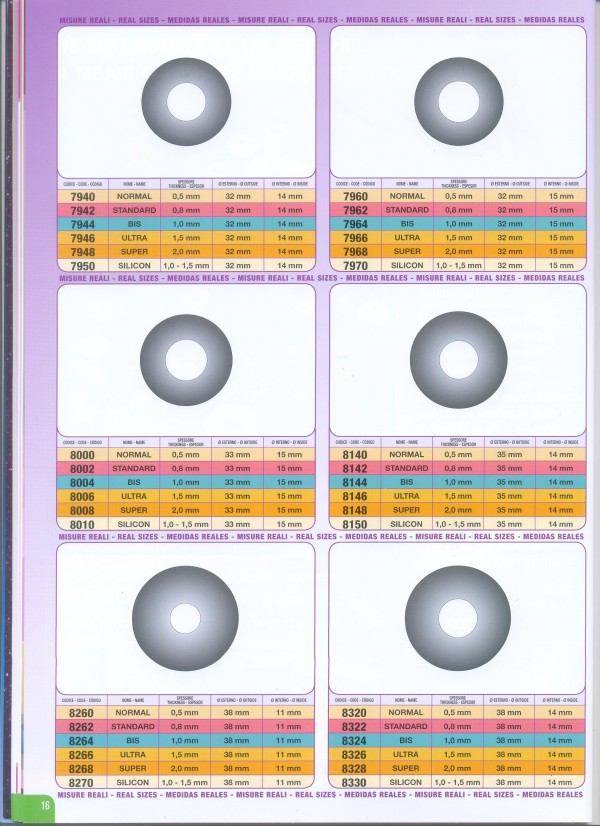
Task: Click product code 8268
Action: pyautogui.click(x=81, y=769)
